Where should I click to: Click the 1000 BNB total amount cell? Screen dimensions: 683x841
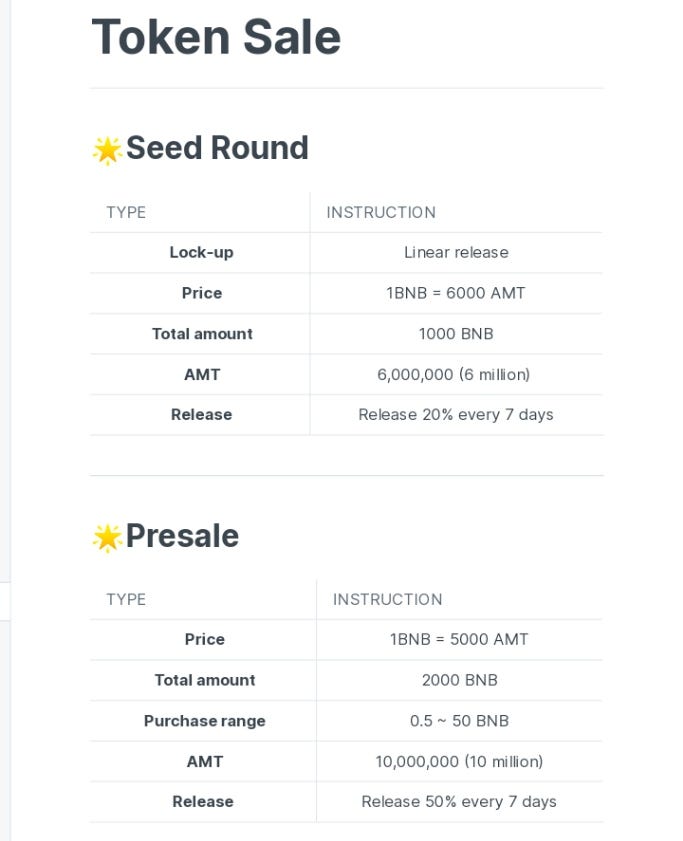[x=456, y=334]
